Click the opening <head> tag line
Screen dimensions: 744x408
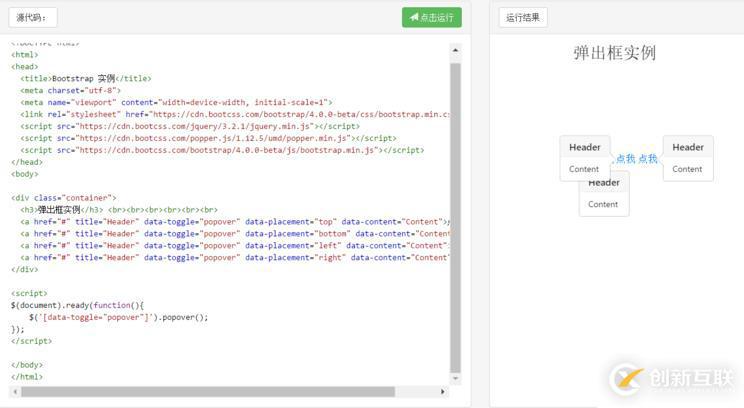(25, 66)
